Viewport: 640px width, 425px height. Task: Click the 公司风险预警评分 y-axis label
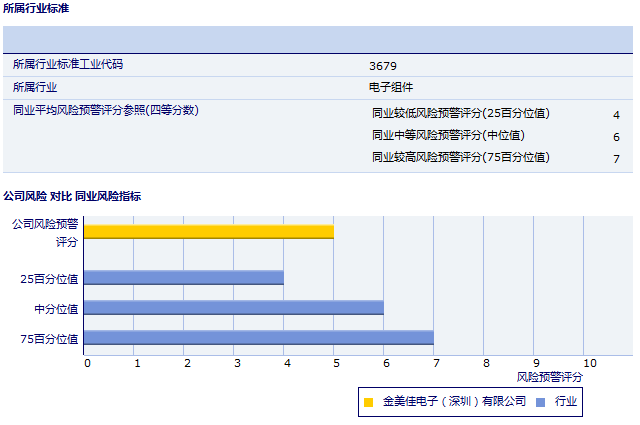44,233
